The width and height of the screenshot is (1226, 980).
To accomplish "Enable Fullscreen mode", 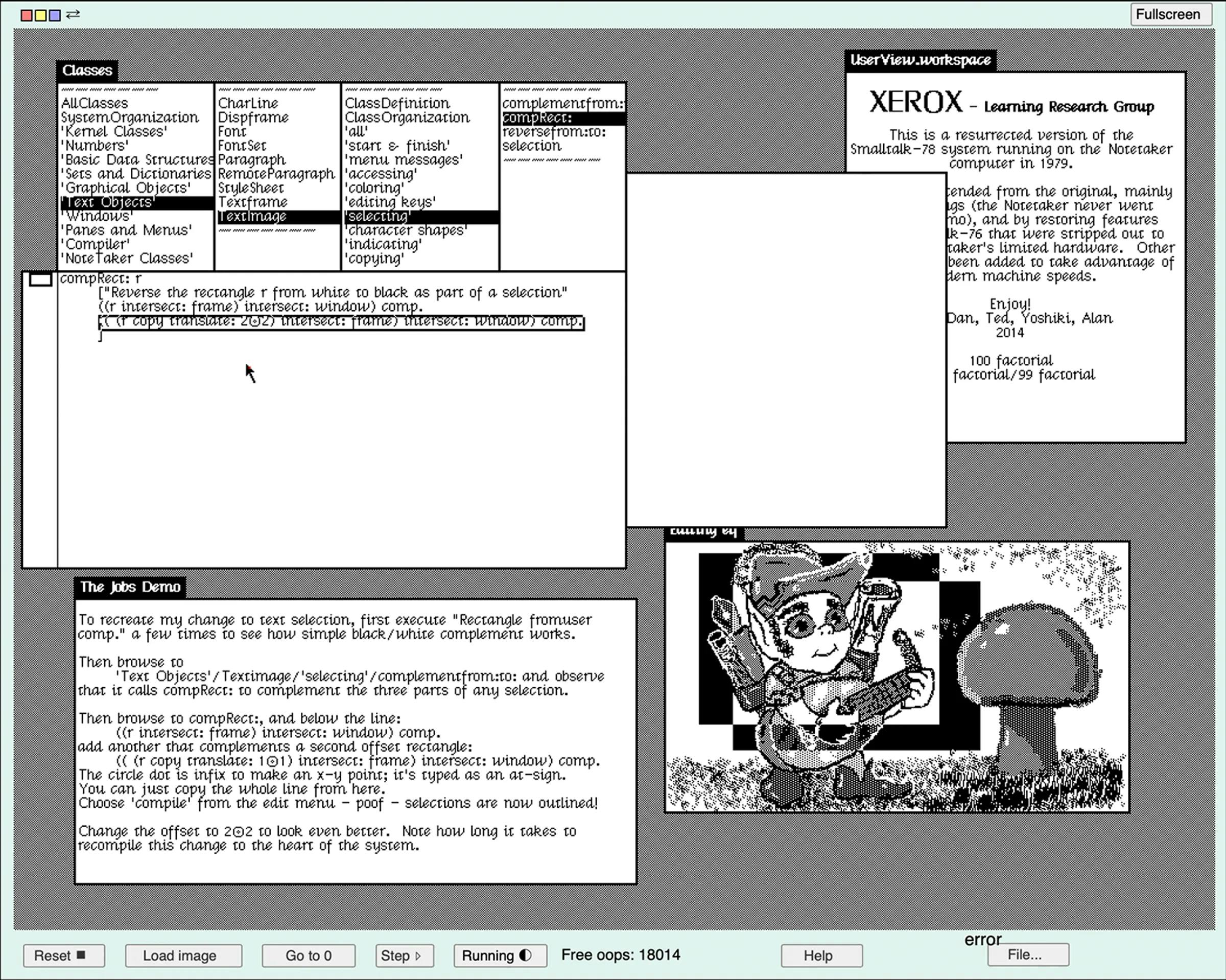I will (1171, 14).
